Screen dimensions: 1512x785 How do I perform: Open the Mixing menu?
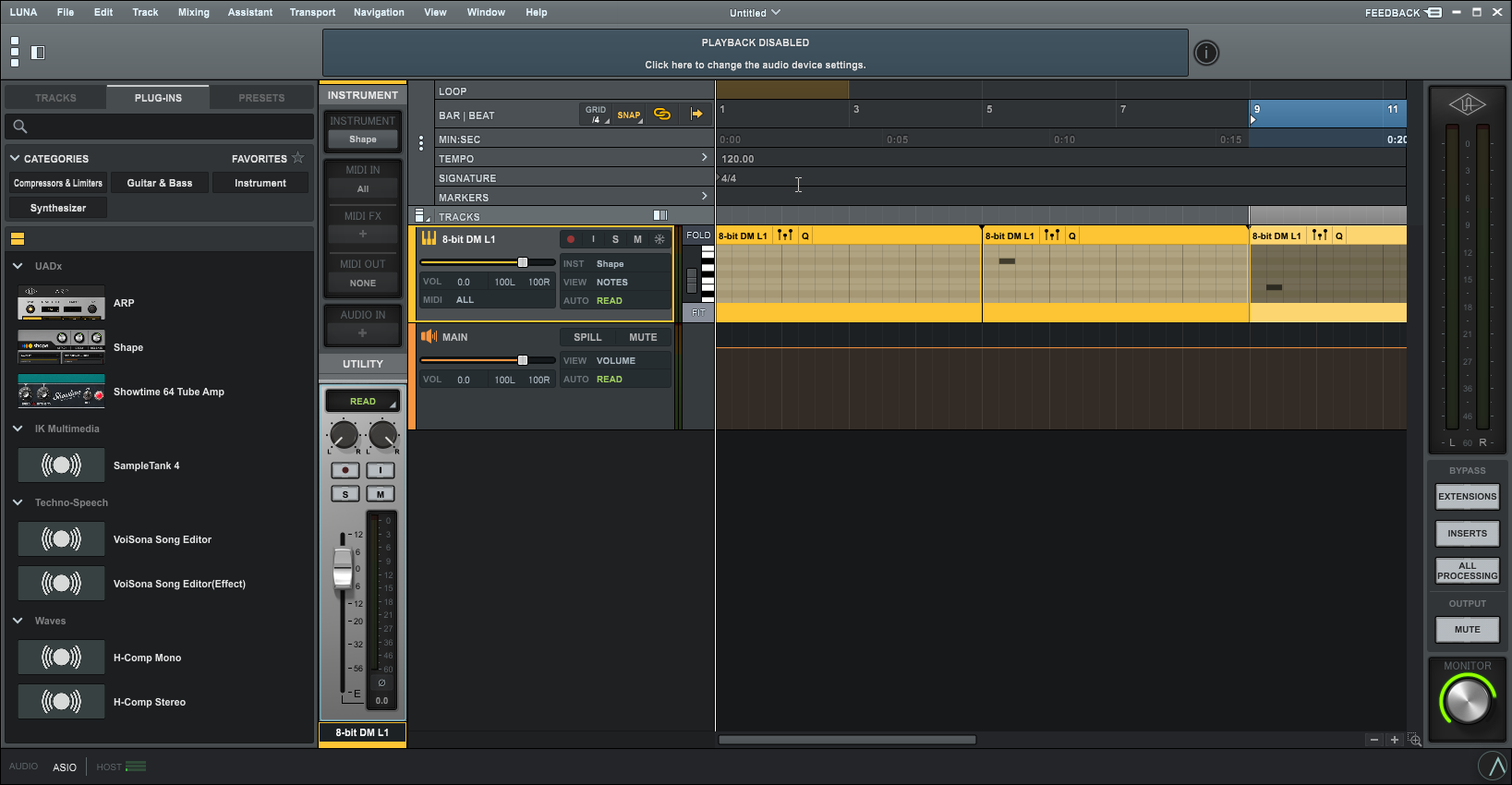coord(193,12)
